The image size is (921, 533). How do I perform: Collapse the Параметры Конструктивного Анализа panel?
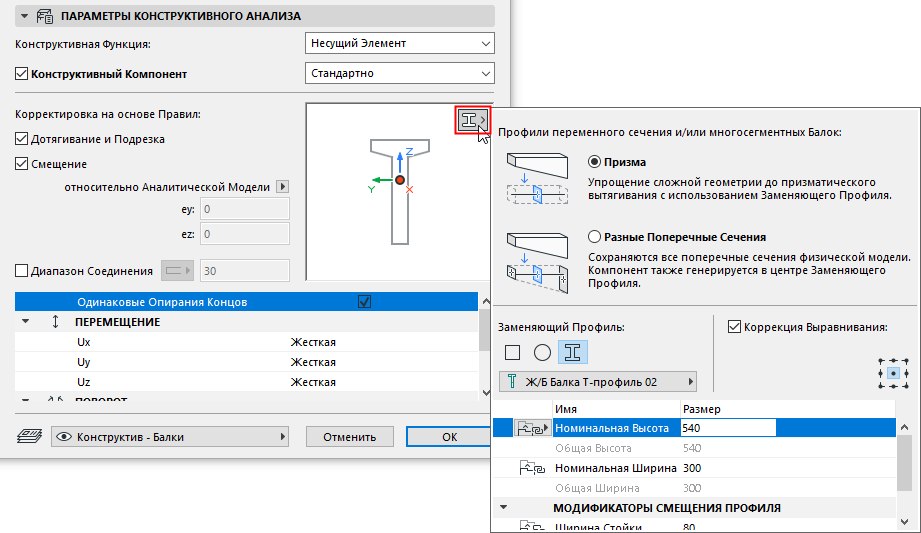point(24,16)
